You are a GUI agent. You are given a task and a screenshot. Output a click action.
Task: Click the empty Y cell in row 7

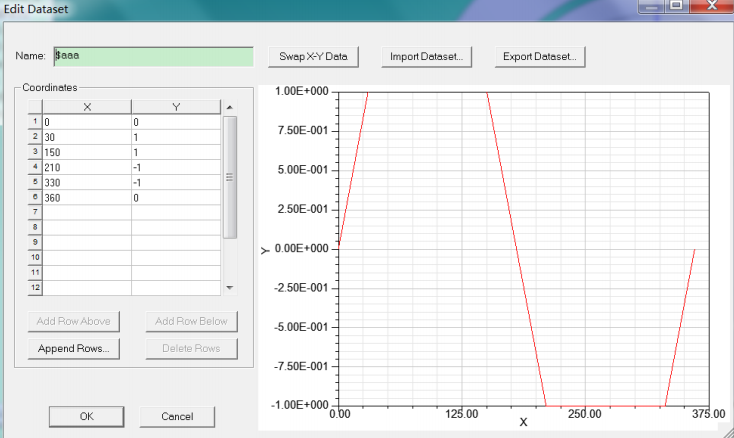[176, 212]
